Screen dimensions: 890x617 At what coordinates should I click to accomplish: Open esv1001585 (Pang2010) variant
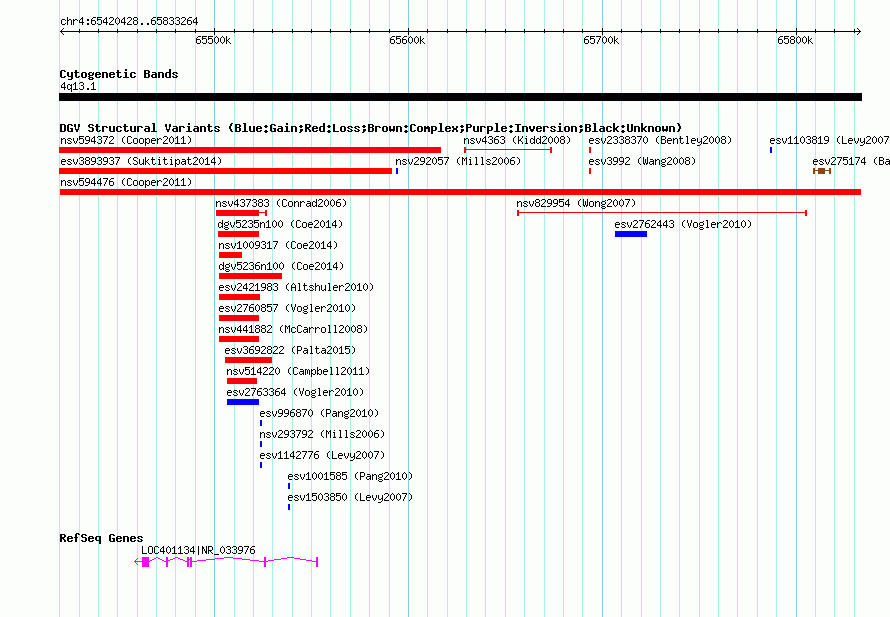350,476
